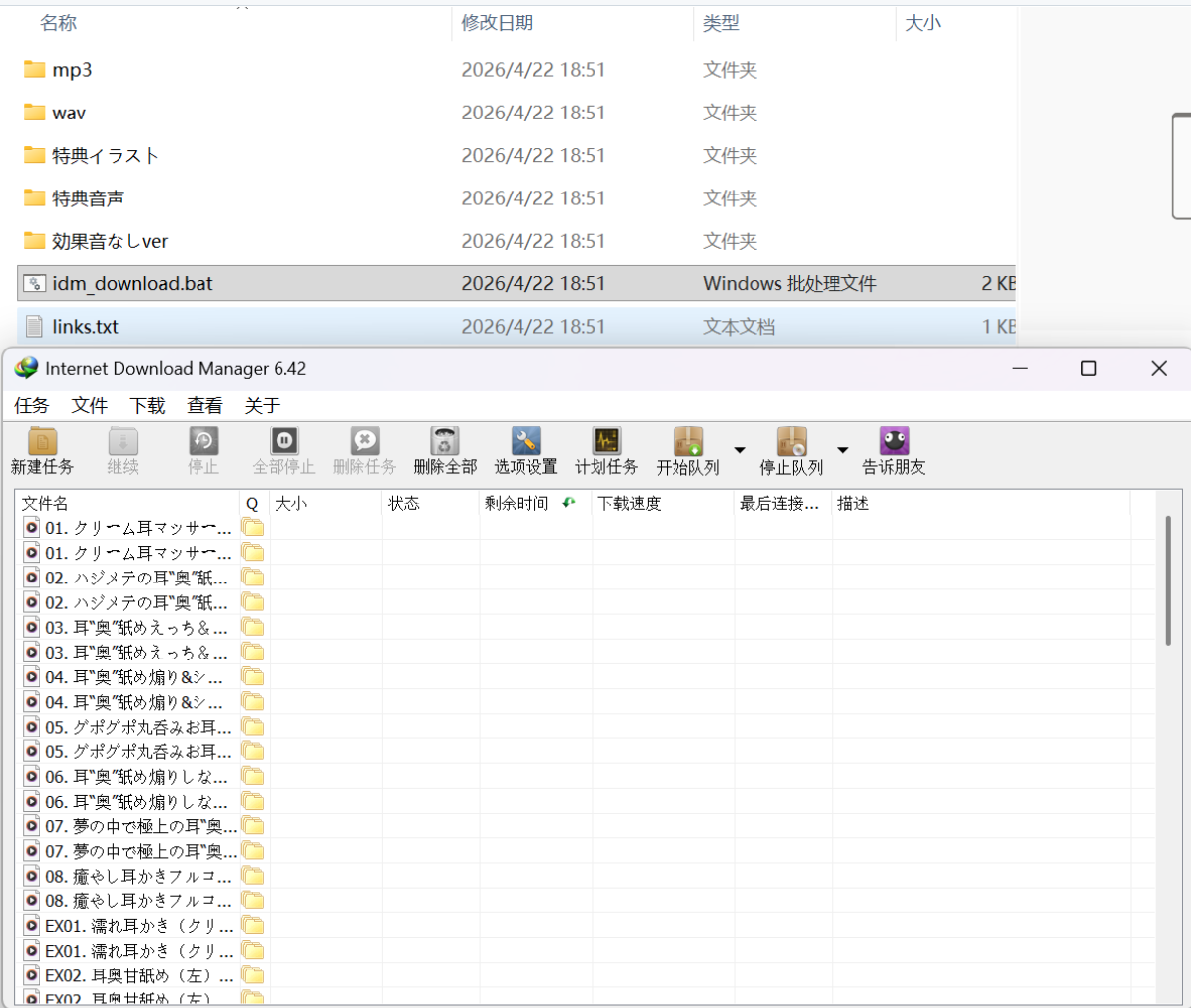Screen dimensions: 1191x1008
Task: Select first 08. 癒やし耳かき download row
Action: click(x=587, y=876)
